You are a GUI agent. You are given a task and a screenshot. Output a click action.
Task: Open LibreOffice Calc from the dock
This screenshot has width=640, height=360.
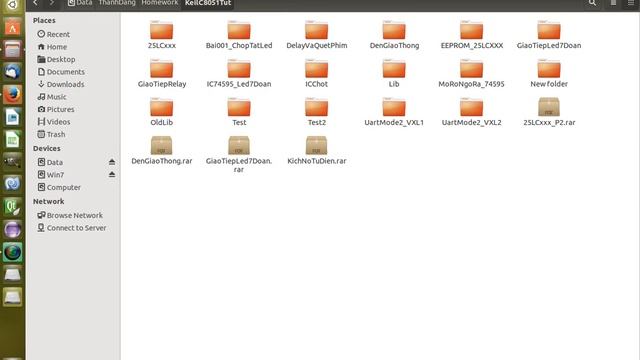pos(12,140)
